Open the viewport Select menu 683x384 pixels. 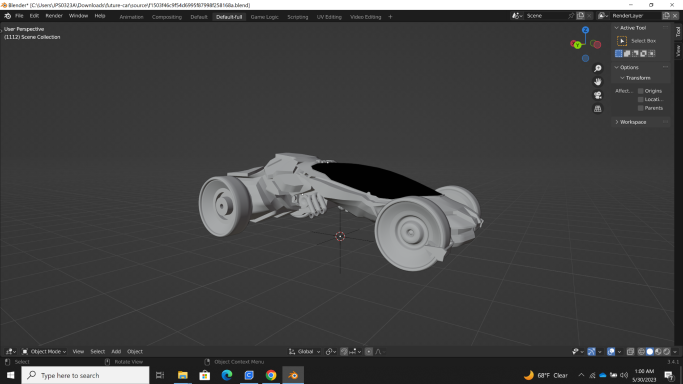coord(98,352)
